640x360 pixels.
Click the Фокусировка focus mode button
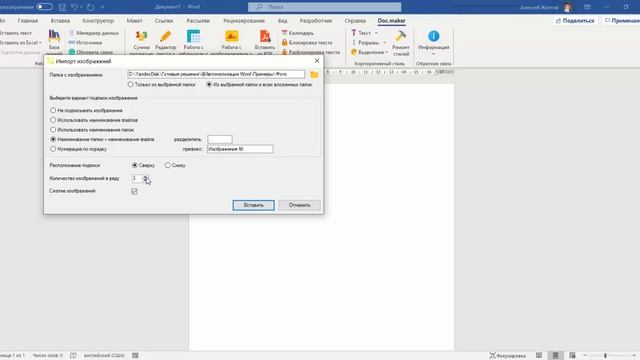[507, 356]
